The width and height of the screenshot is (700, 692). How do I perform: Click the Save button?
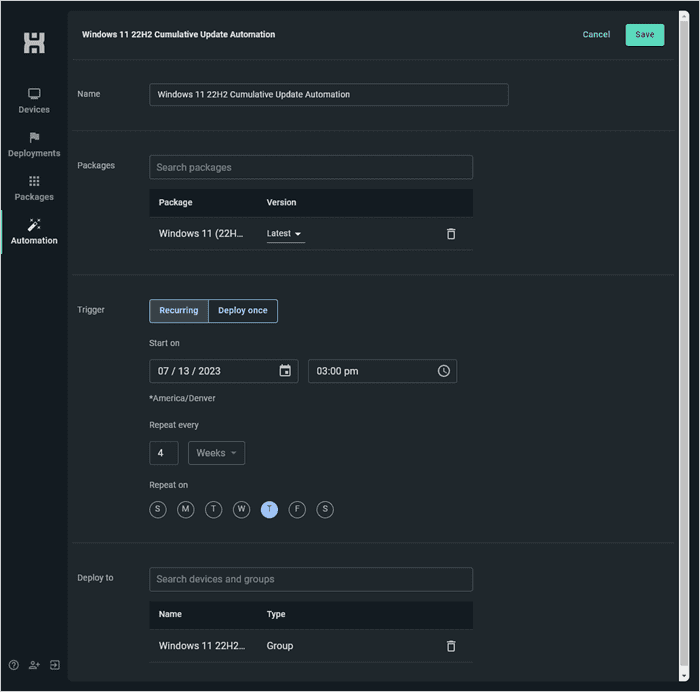[645, 35]
